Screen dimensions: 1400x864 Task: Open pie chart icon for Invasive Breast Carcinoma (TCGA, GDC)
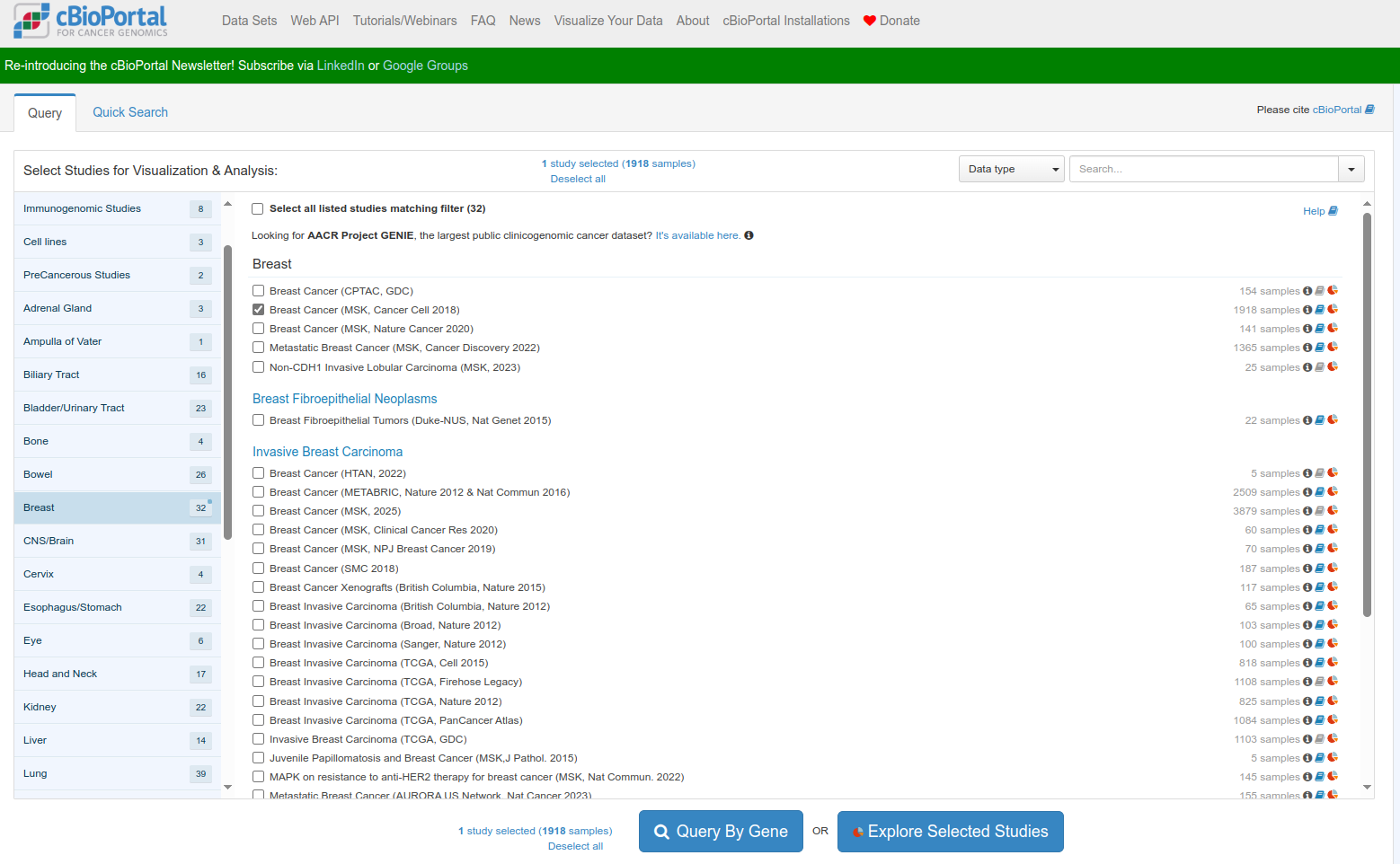pyautogui.click(x=1333, y=739)
